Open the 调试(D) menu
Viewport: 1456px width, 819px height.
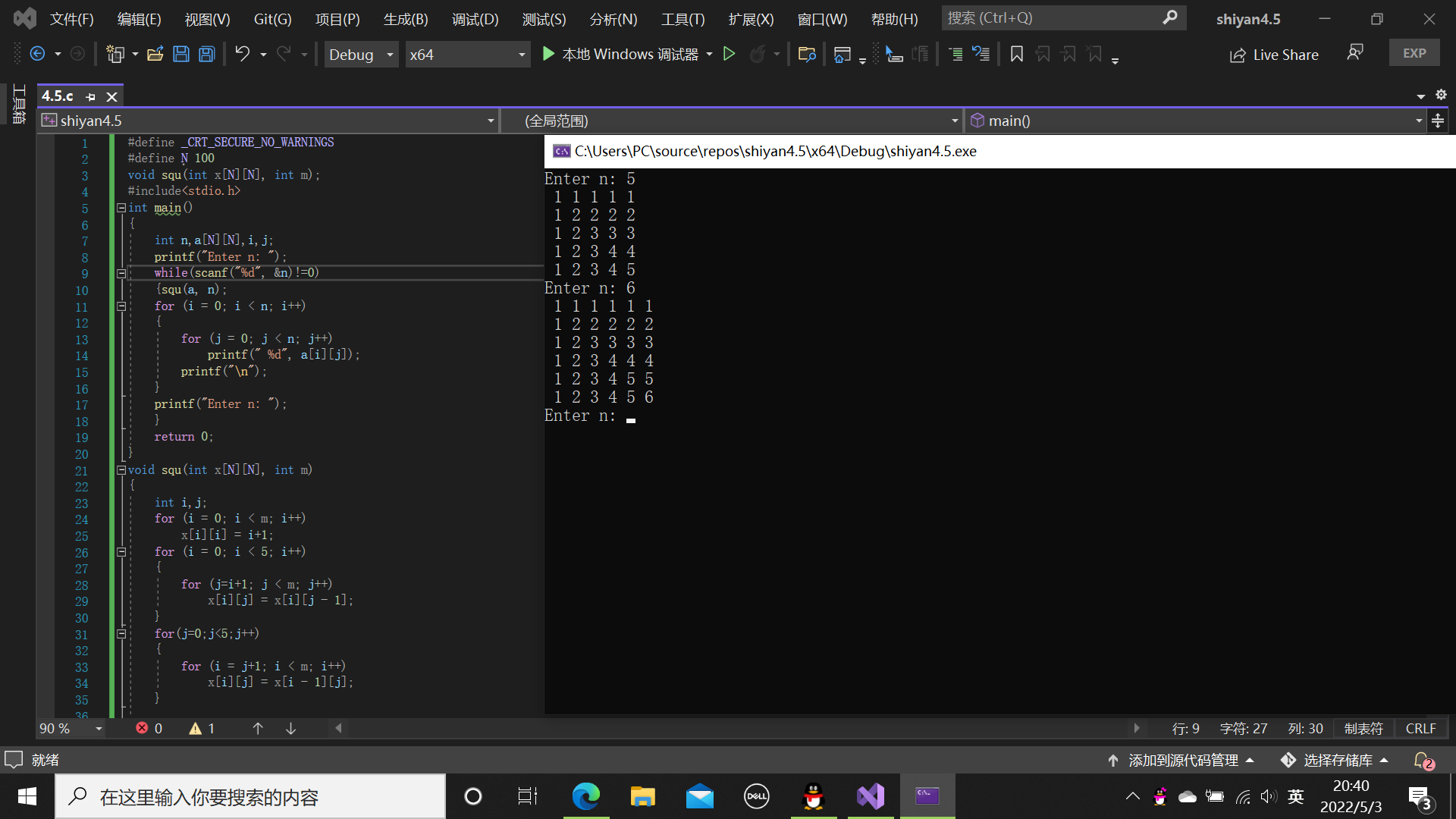click(x=475, y=19)
